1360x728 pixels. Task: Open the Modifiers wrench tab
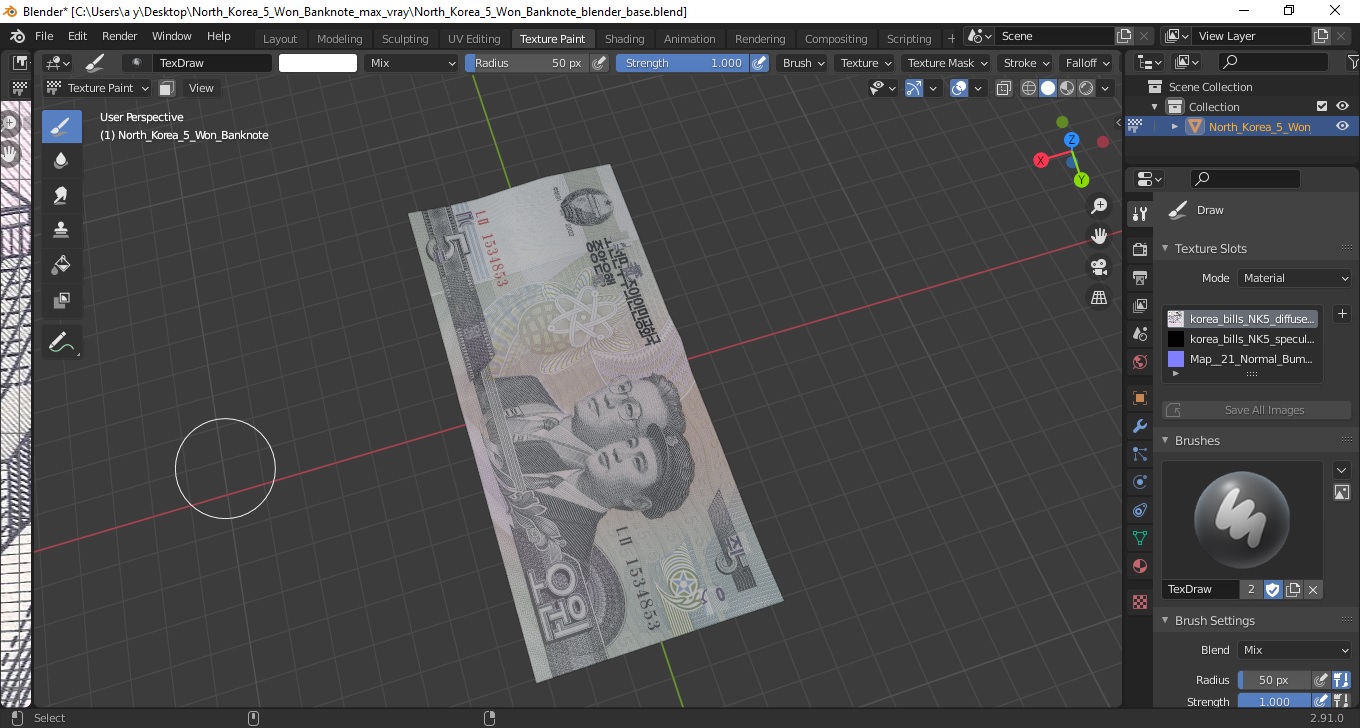[1139, 426]
